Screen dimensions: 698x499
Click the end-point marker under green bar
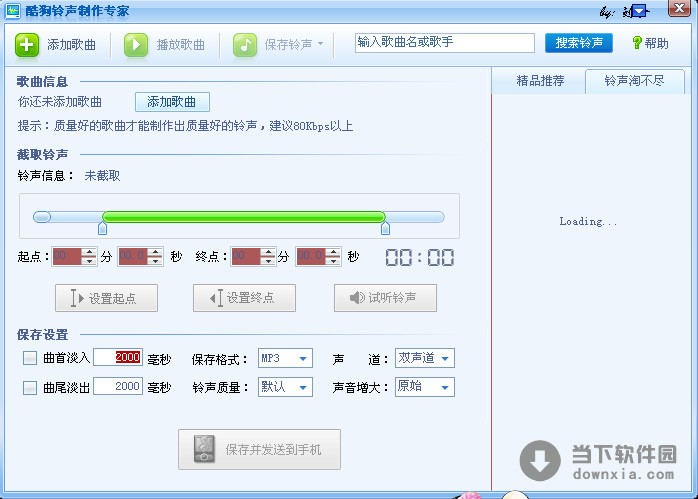click(x=386, y=228)
